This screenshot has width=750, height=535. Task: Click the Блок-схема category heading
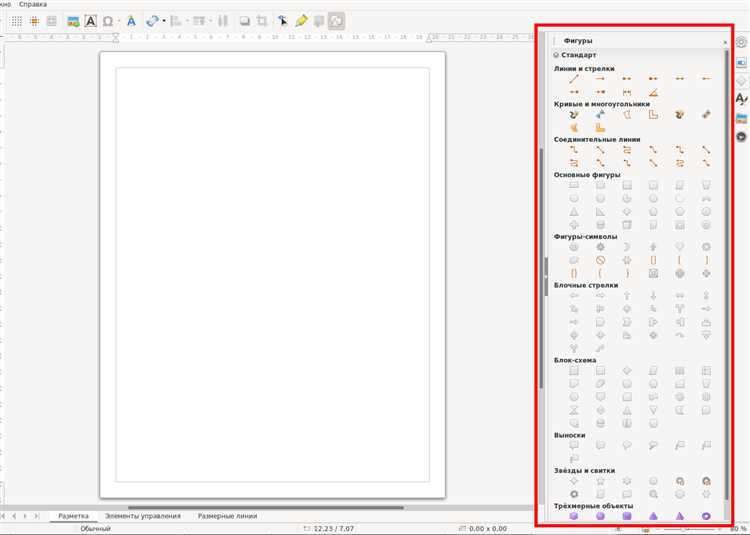(574, 360)
